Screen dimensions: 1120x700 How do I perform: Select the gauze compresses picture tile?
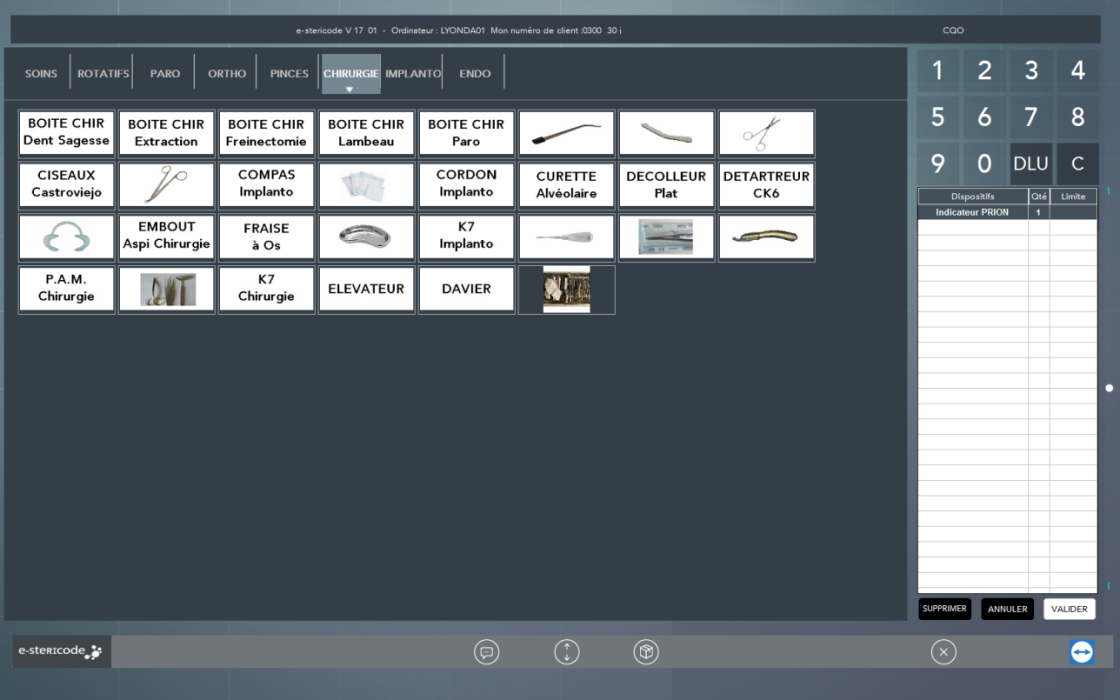pos(366,184)
